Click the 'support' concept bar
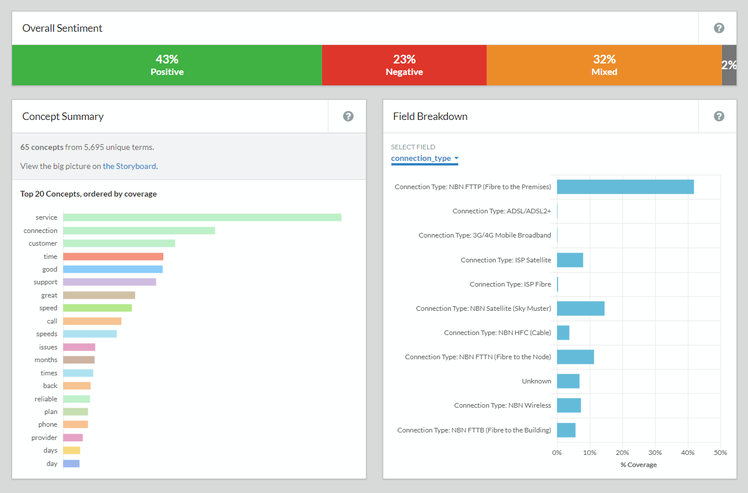The image size is (748, 493). 109,282
